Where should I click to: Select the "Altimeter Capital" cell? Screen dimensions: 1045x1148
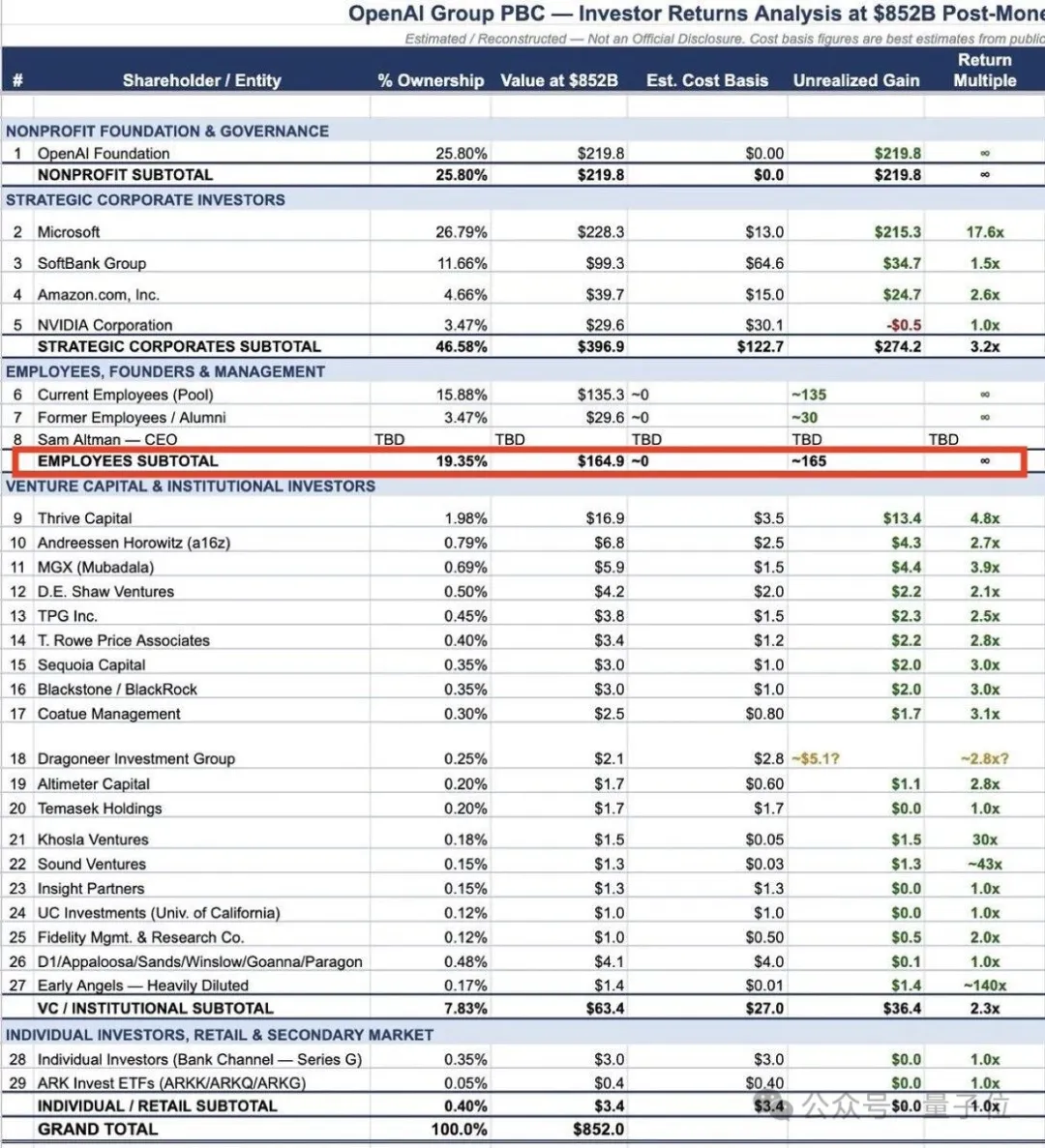tap(93, 784)
